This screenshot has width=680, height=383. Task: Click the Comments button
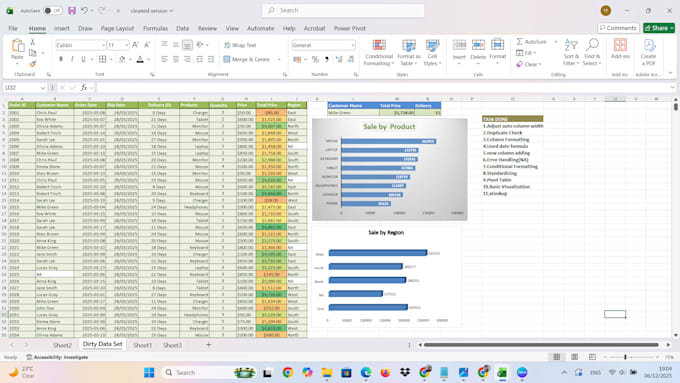618,28
